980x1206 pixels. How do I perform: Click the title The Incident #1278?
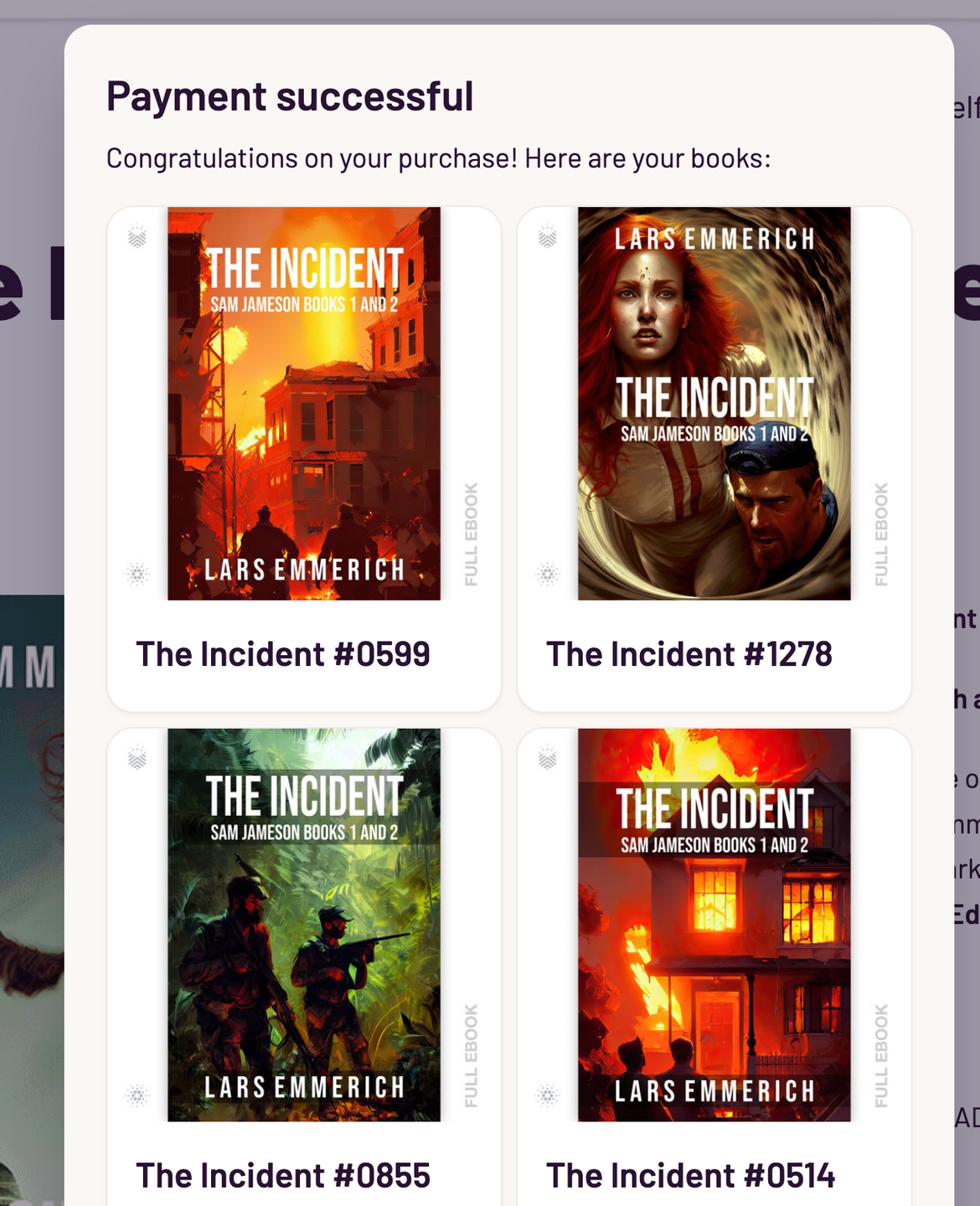pyautogui.click(x=689, y=654)
